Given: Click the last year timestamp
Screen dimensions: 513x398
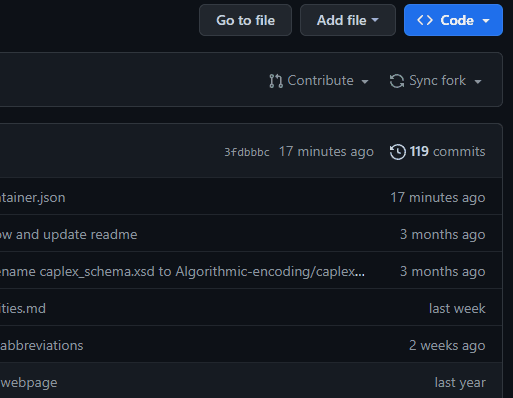Looking at the screenshot, I should pos(460,383).
